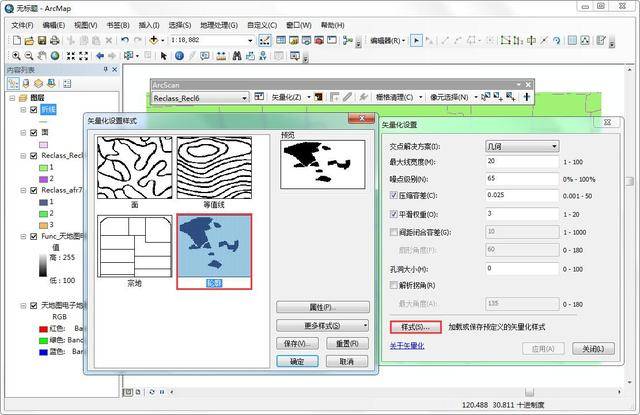Open the 关于矢量化 link
Image resolution: width=640 pixels, height=415 pixels.
(407, 346)
